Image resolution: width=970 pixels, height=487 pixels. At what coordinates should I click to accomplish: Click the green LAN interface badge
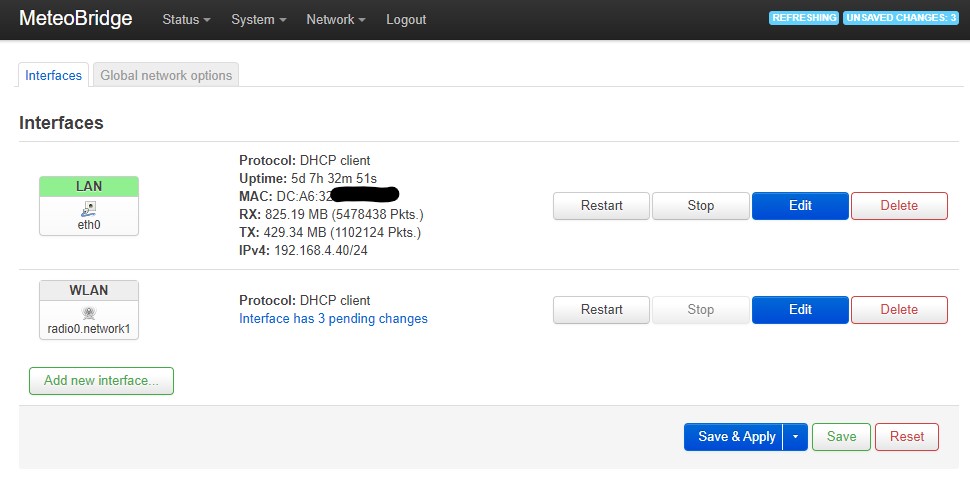(x=89, y=186)
